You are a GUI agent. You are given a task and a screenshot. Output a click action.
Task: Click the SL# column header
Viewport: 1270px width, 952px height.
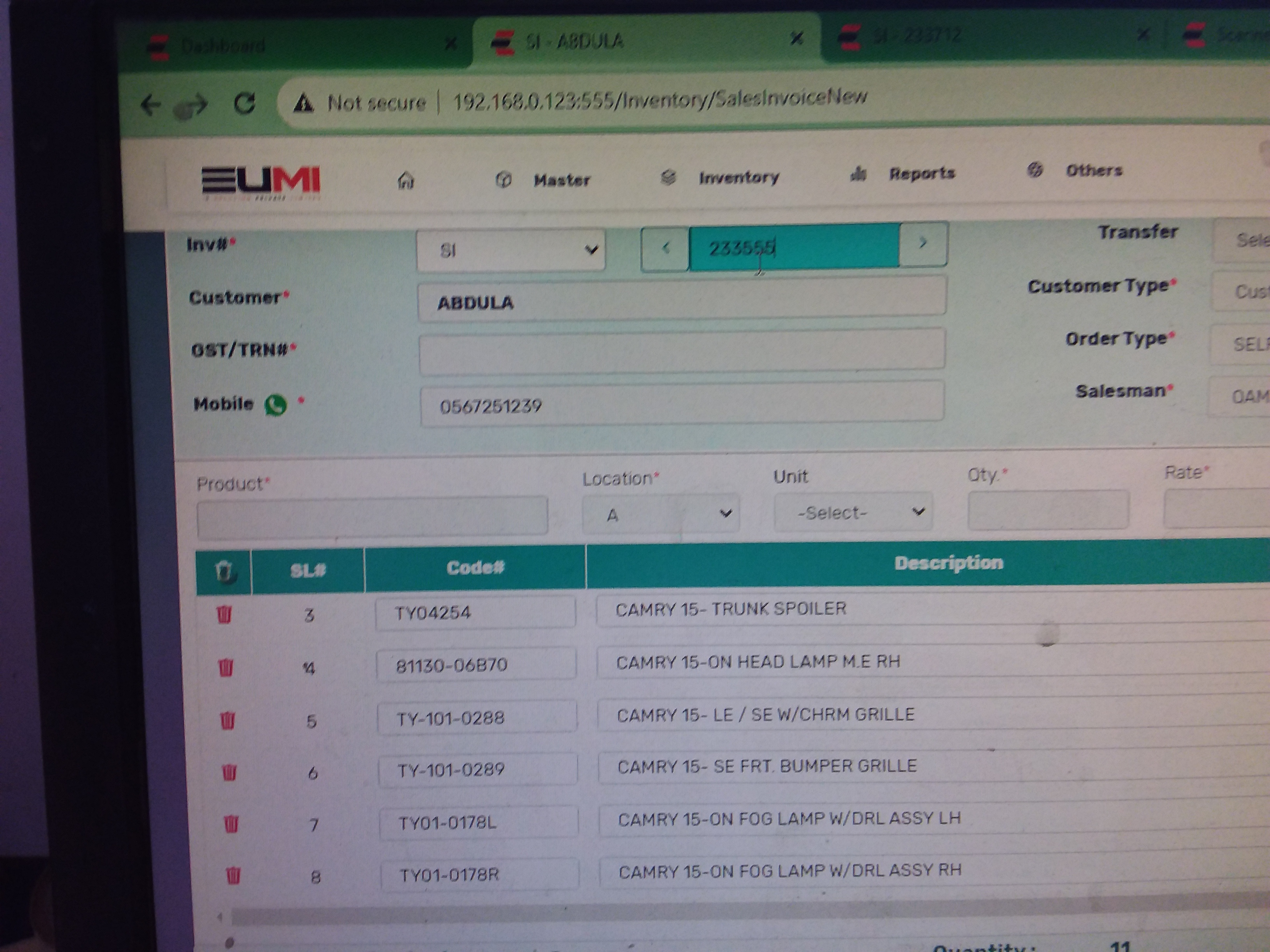[x=308, y=570]
